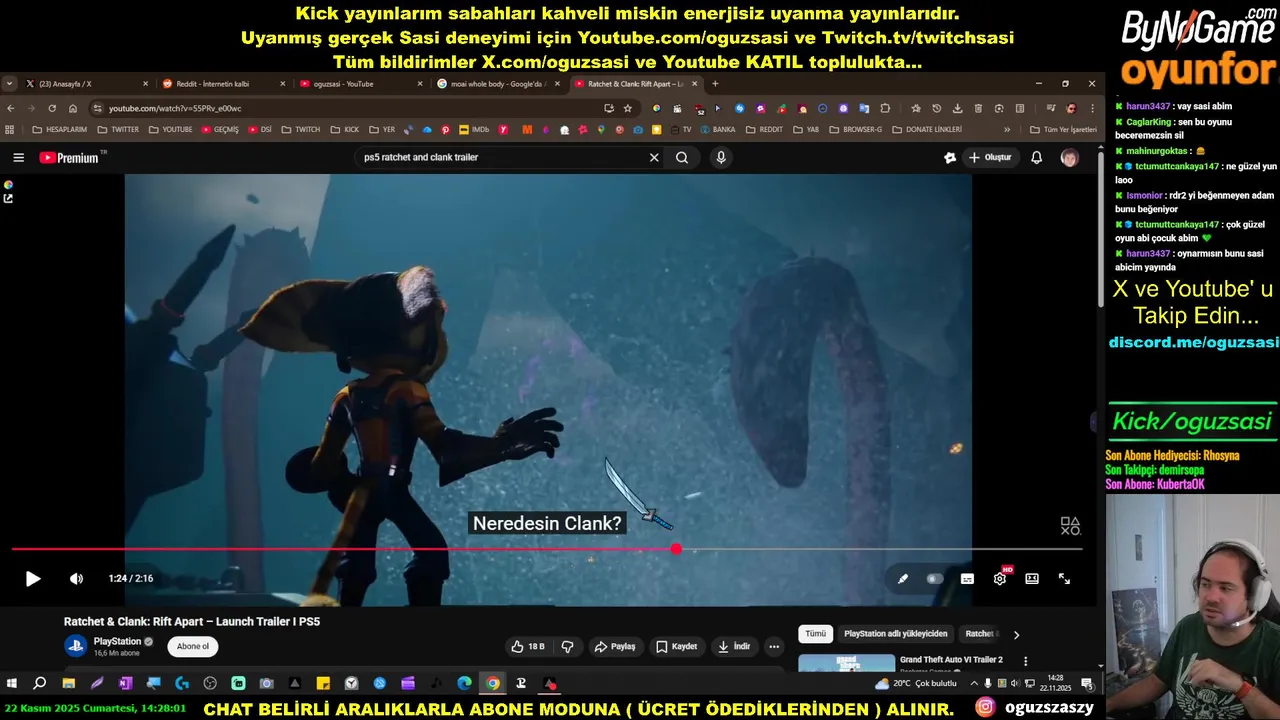1280x720 pixels.
Task: Save video with Kaydet button
Action: click(x=676, y=646)
